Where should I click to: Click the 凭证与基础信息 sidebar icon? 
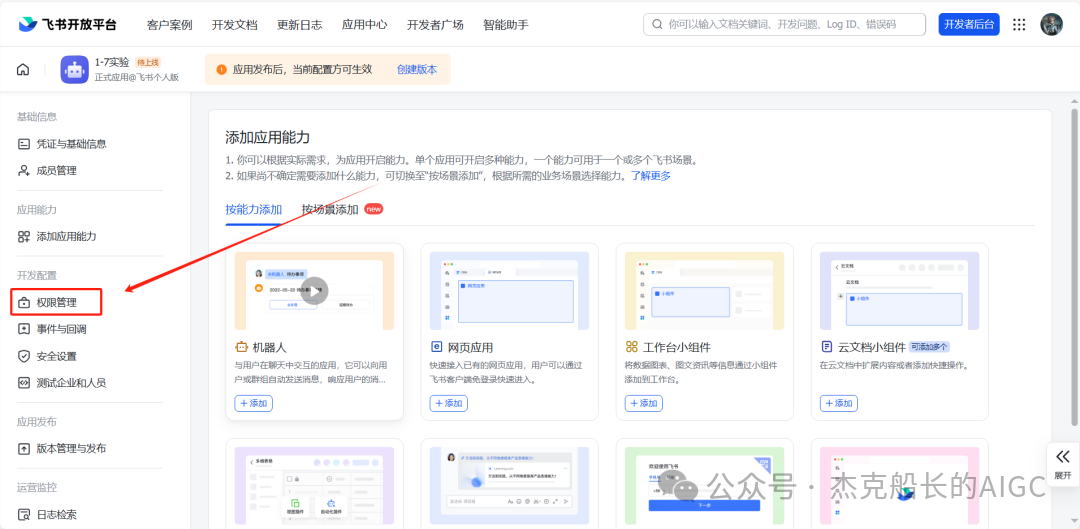[23, 144]
